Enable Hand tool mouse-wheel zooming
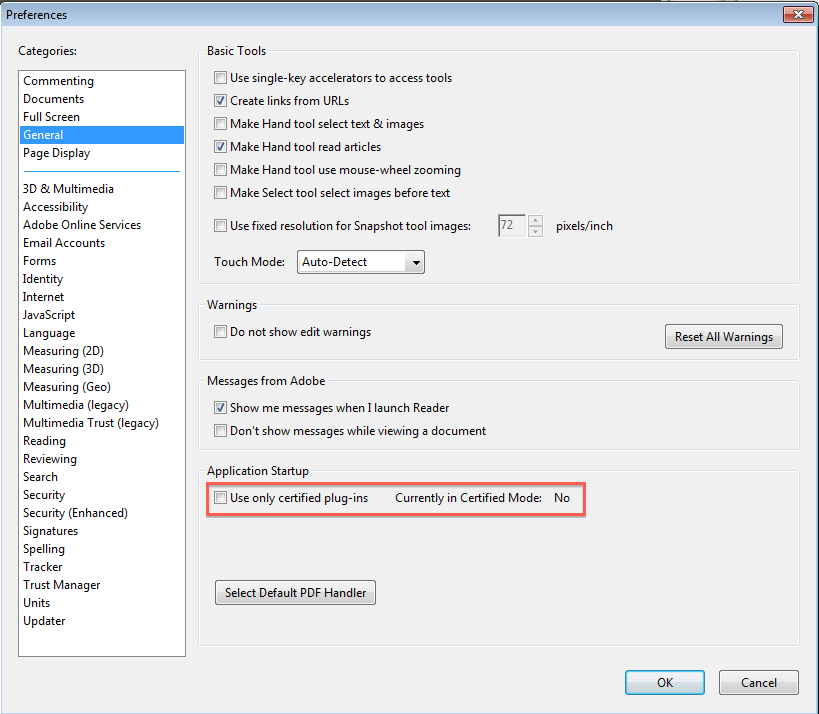 click(220, 170)
